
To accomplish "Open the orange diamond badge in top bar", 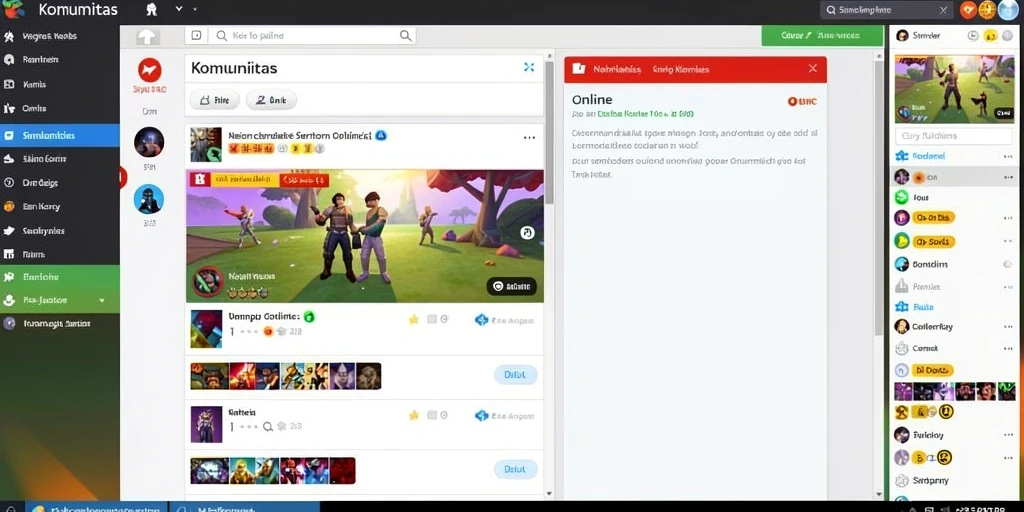I will coord(968,10).
